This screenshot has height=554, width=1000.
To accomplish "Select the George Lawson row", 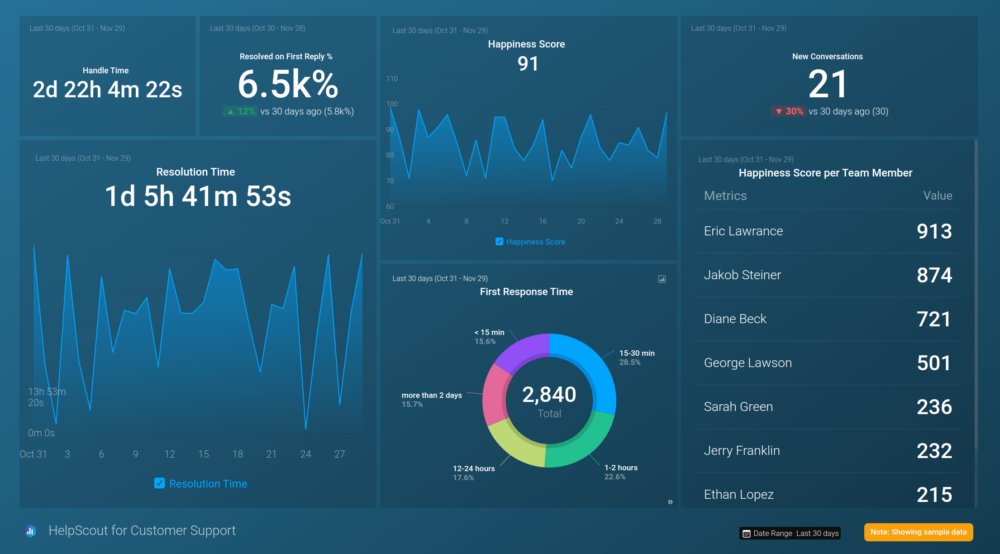I will tap(828, 363).
